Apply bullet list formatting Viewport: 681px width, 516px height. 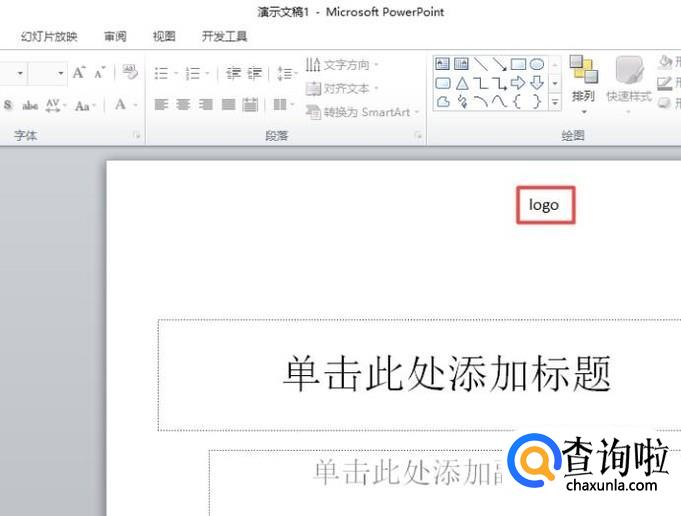[x=161, y=73]
